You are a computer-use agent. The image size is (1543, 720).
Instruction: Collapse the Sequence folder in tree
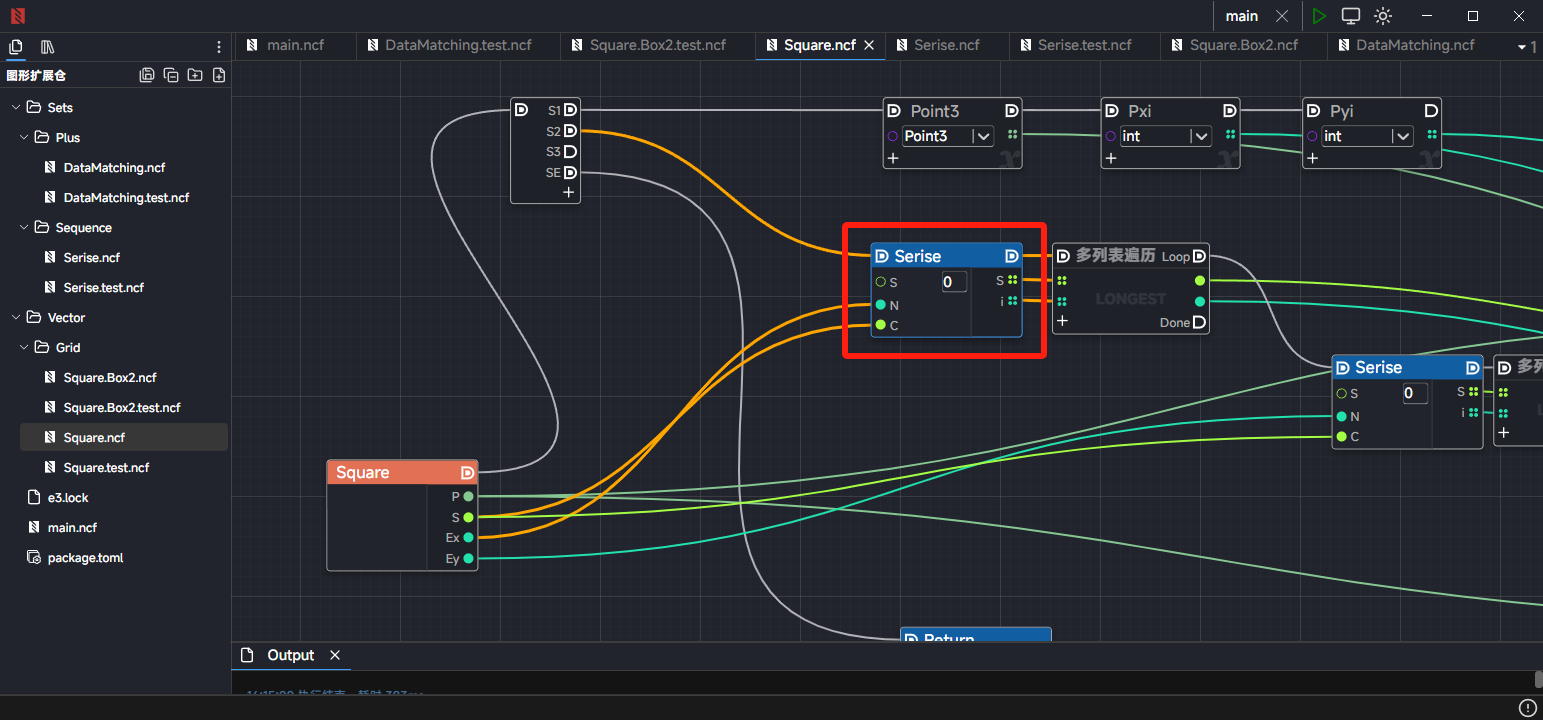pos(24,227)
